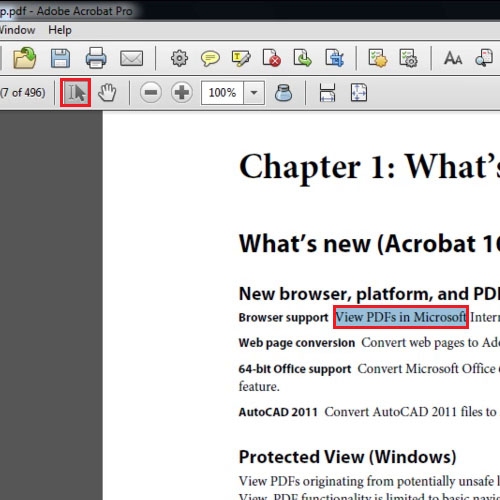Open the edit actions checklist gear icon

(x=408, y=58)
